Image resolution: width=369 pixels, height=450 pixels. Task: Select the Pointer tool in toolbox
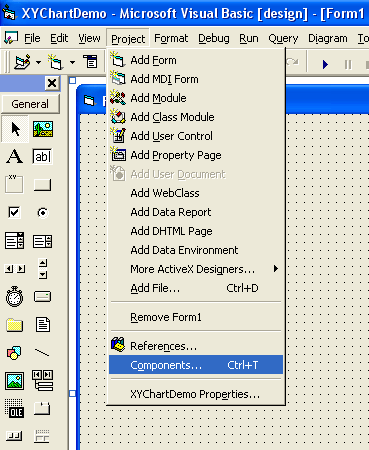click(x=15, y=129)
